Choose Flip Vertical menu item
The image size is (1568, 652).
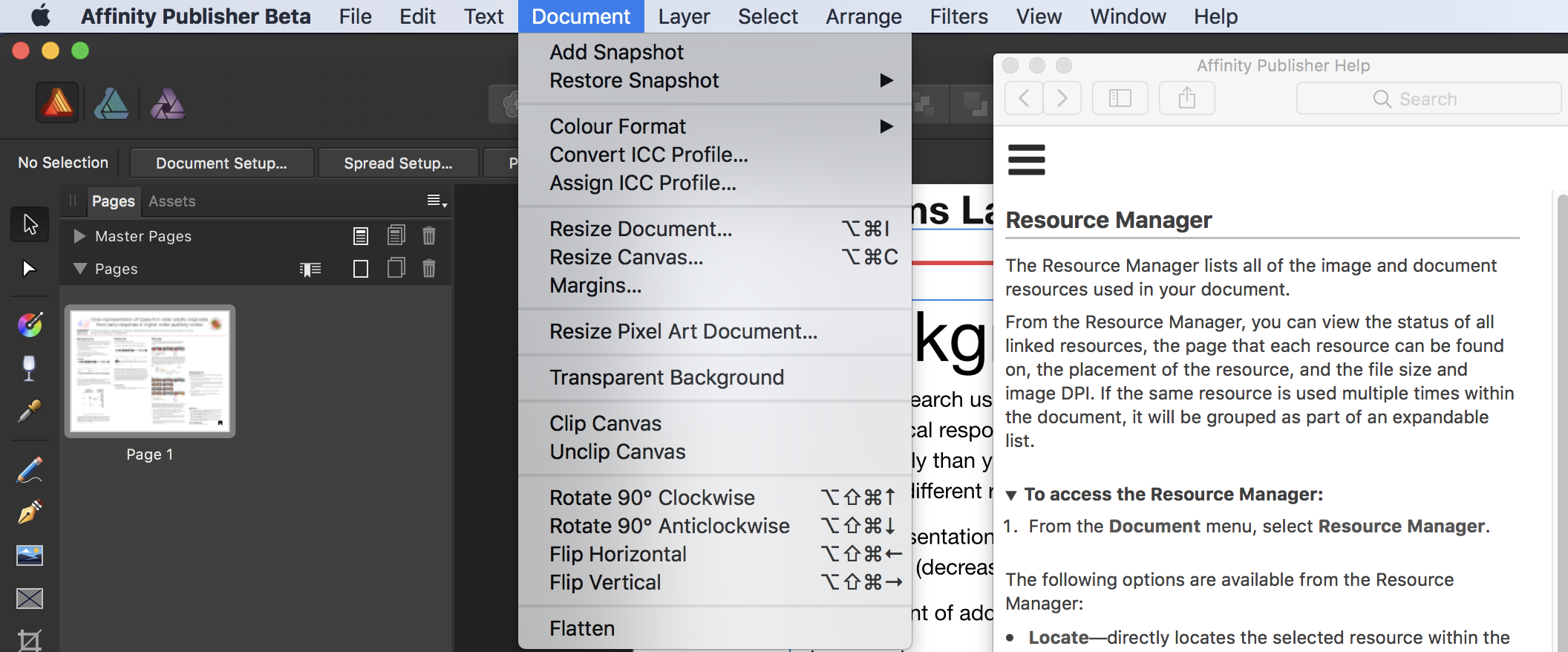click(x=715, y=582)
